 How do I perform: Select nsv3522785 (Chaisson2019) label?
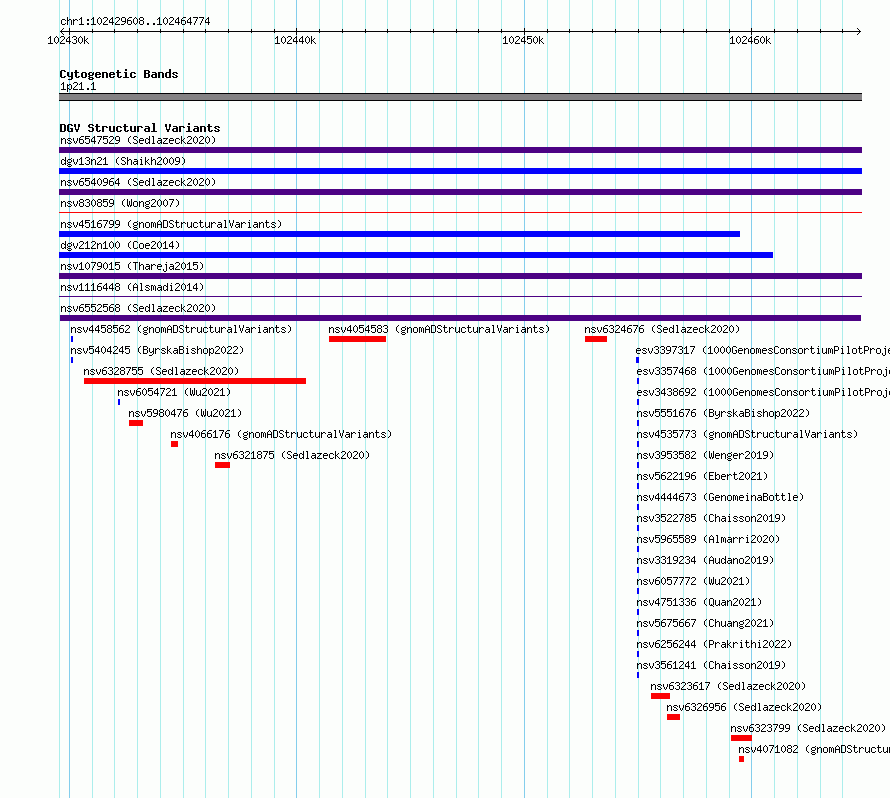click(x=711, y=518)
